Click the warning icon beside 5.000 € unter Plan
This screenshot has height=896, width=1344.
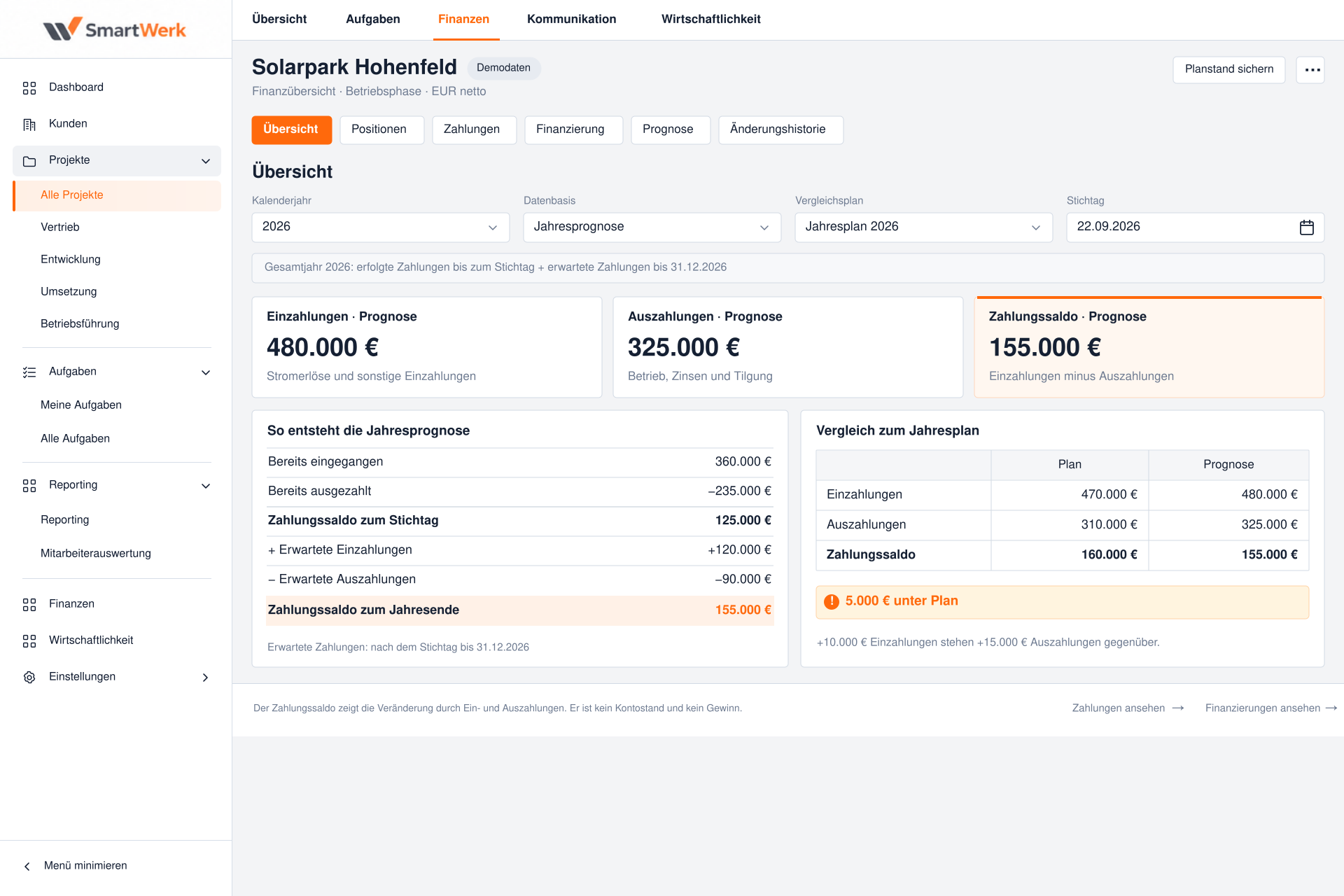pos(832,602)
